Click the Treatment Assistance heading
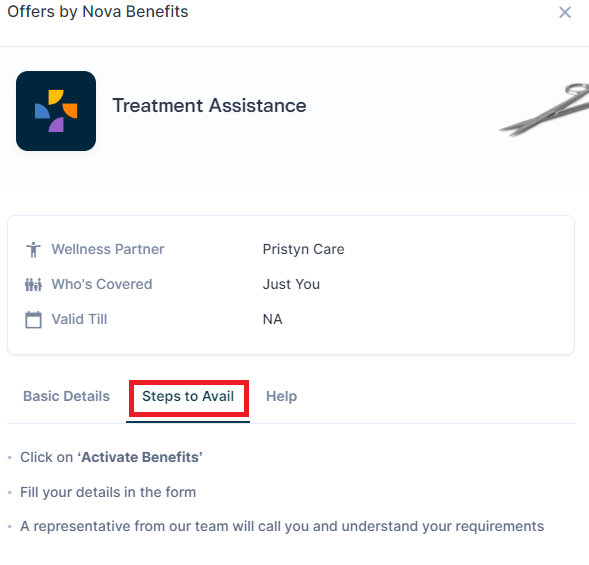Image resolution: width=589 pixels, height=565 pixels. point(209,106)
